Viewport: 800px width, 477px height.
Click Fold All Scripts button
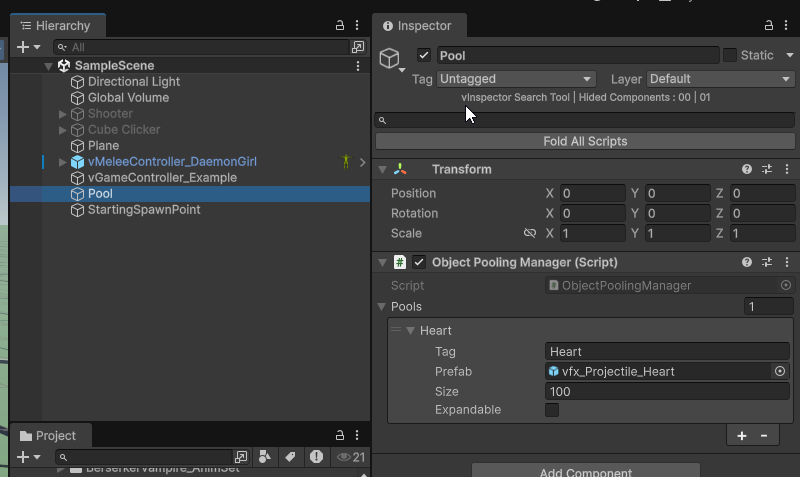pos(585,141)
